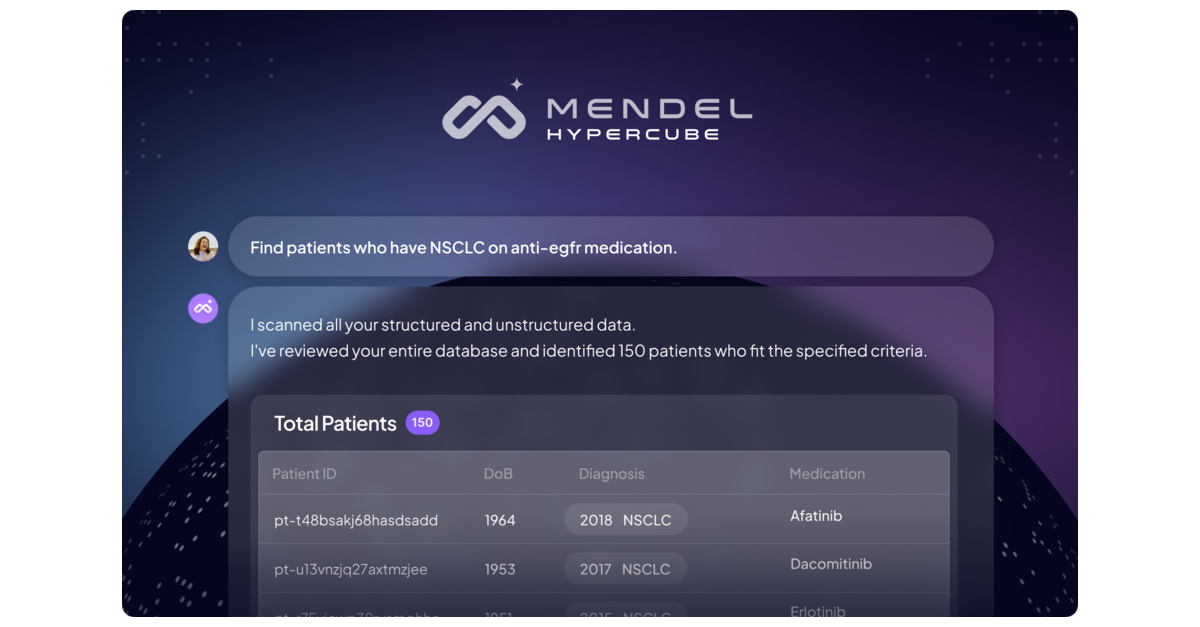The width and height of the screenshot is (1200, 627).
Task: Select the 150 count badge
Action: pos(422,423)
